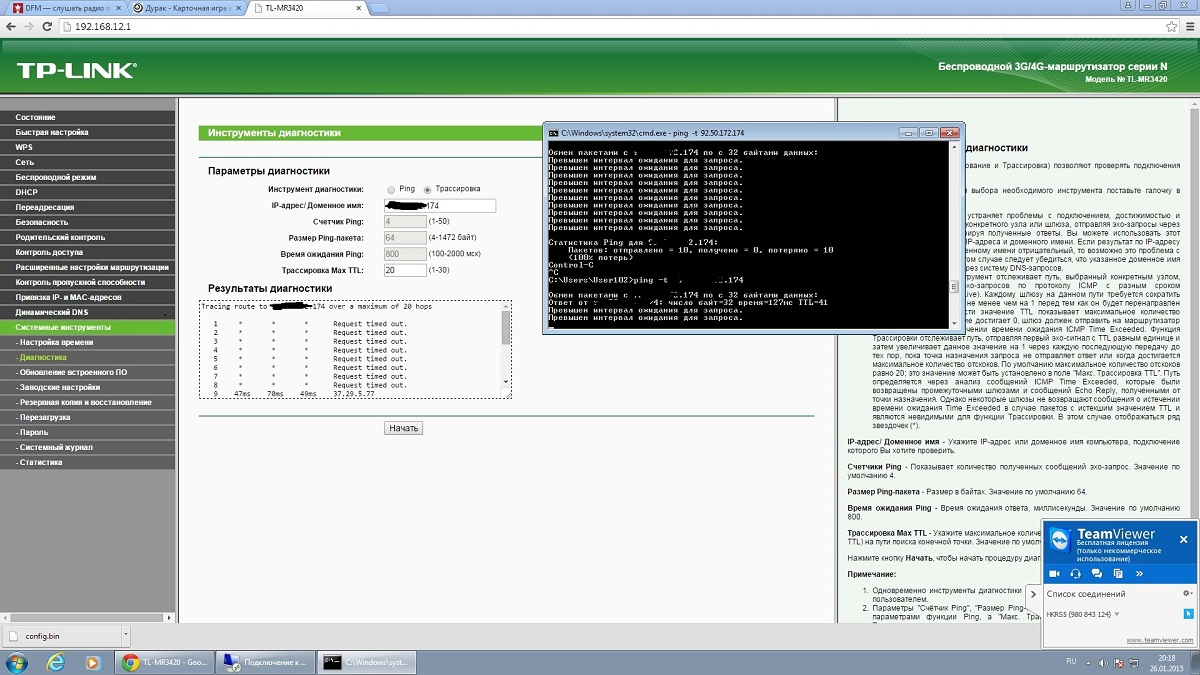
Task: Go back with the browser back arrow
Action: (x=10, y=26)
